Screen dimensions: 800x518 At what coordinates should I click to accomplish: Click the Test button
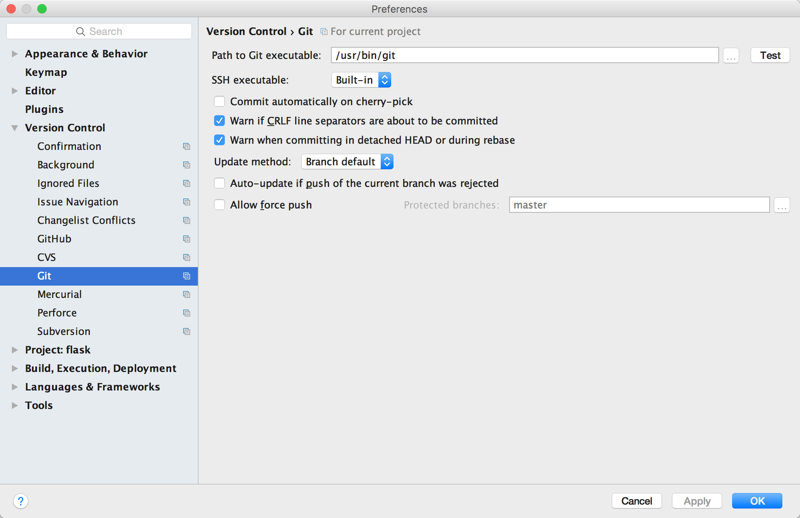pyautogui.click(x=769, y=56)
